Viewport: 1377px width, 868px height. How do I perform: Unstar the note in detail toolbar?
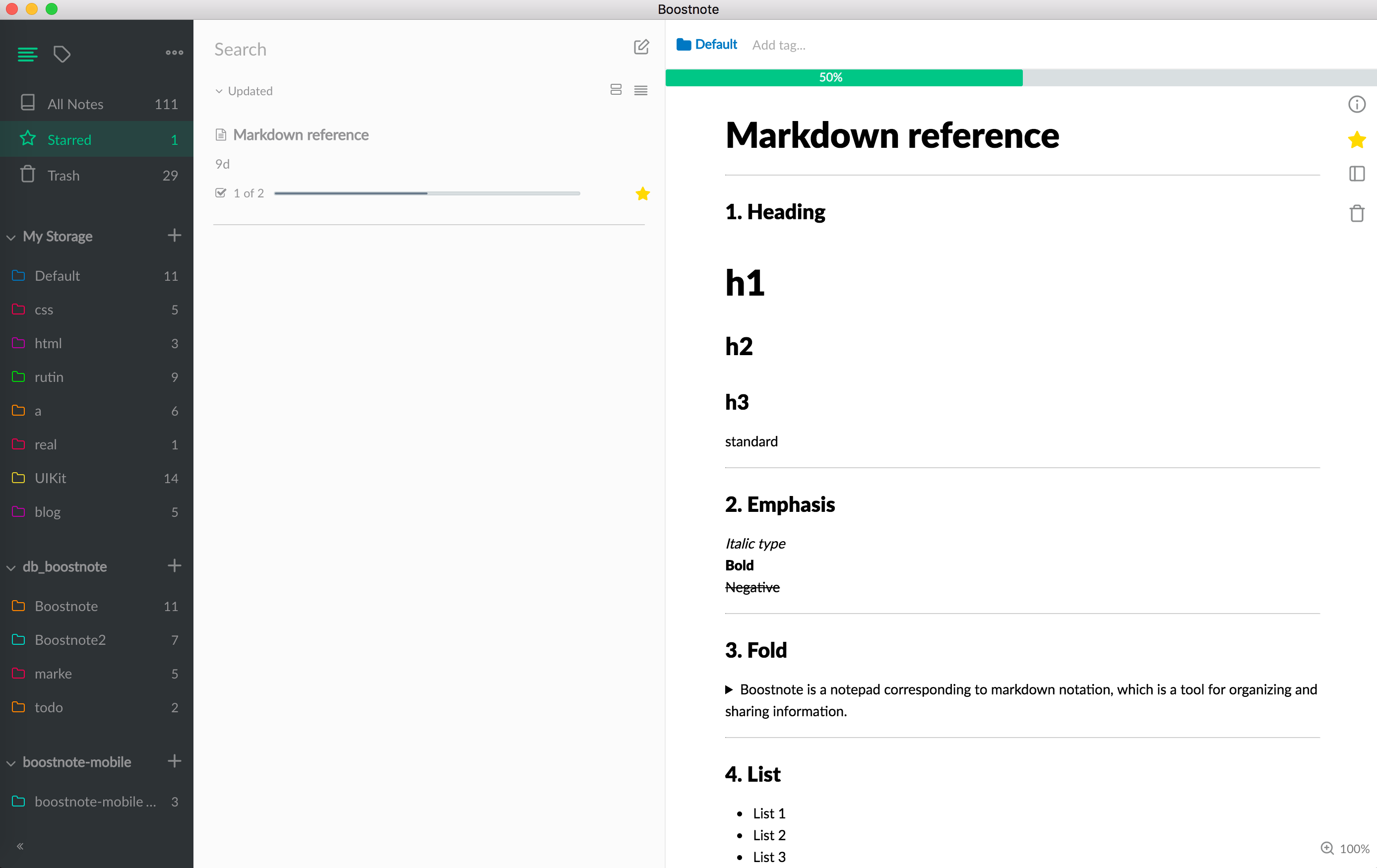[x=1356, y=139]
